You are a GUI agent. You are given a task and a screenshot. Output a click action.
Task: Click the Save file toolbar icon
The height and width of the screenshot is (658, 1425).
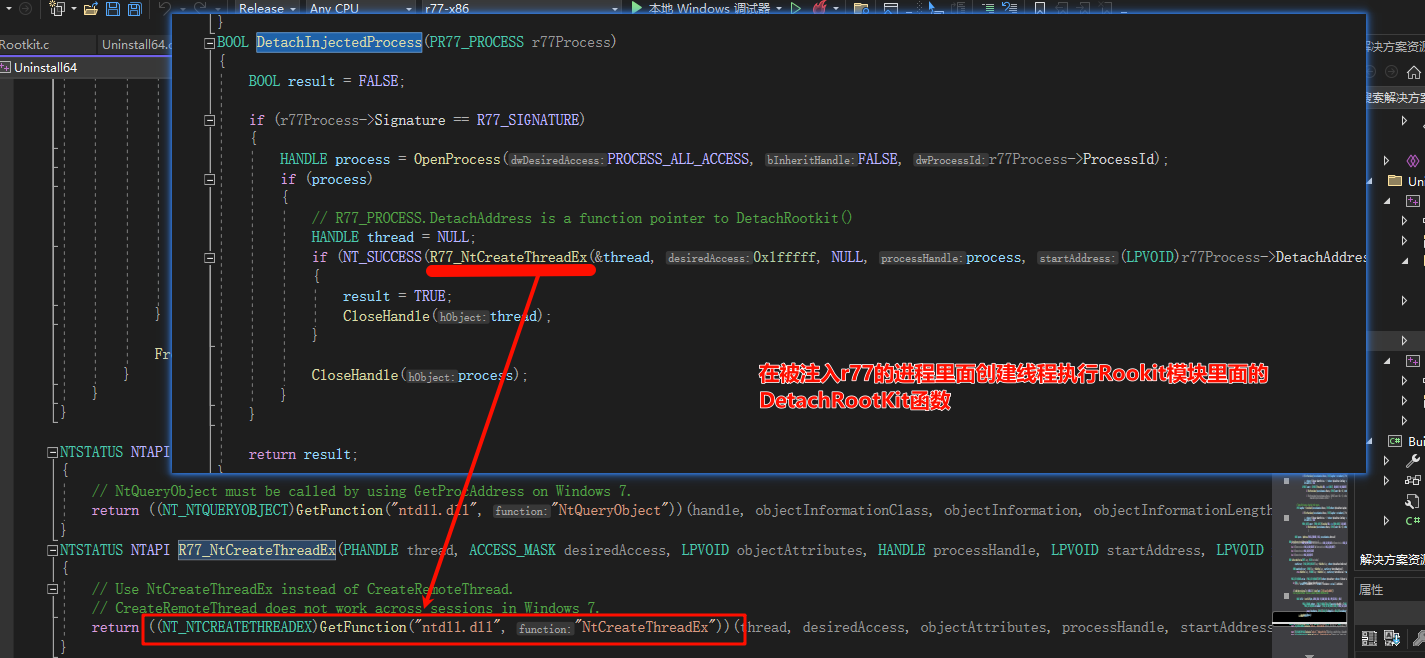tap(112, 9)
